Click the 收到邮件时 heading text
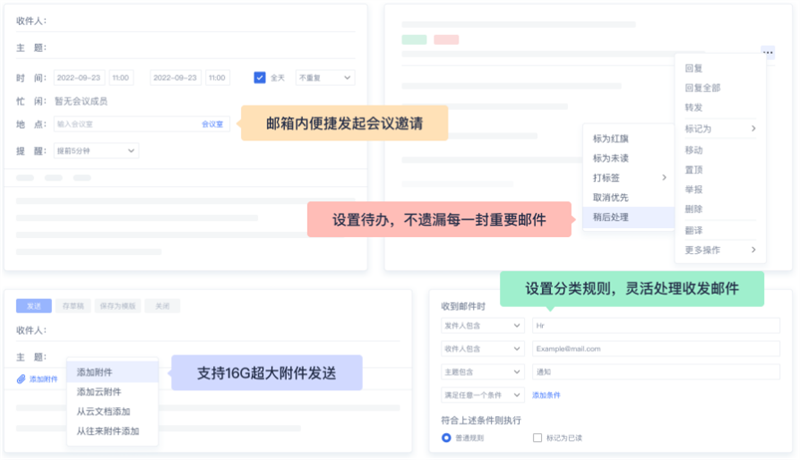The width and height of the screenshot is (800, 460). [463, 306]
